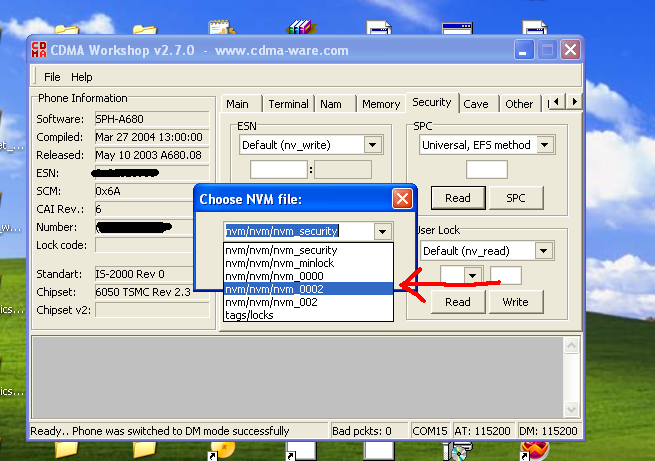Click the AT: 115200 status entry
Image resolution: width=655 pixels, height=461 pixels.
pyautogui.click(x=482, y=431)
